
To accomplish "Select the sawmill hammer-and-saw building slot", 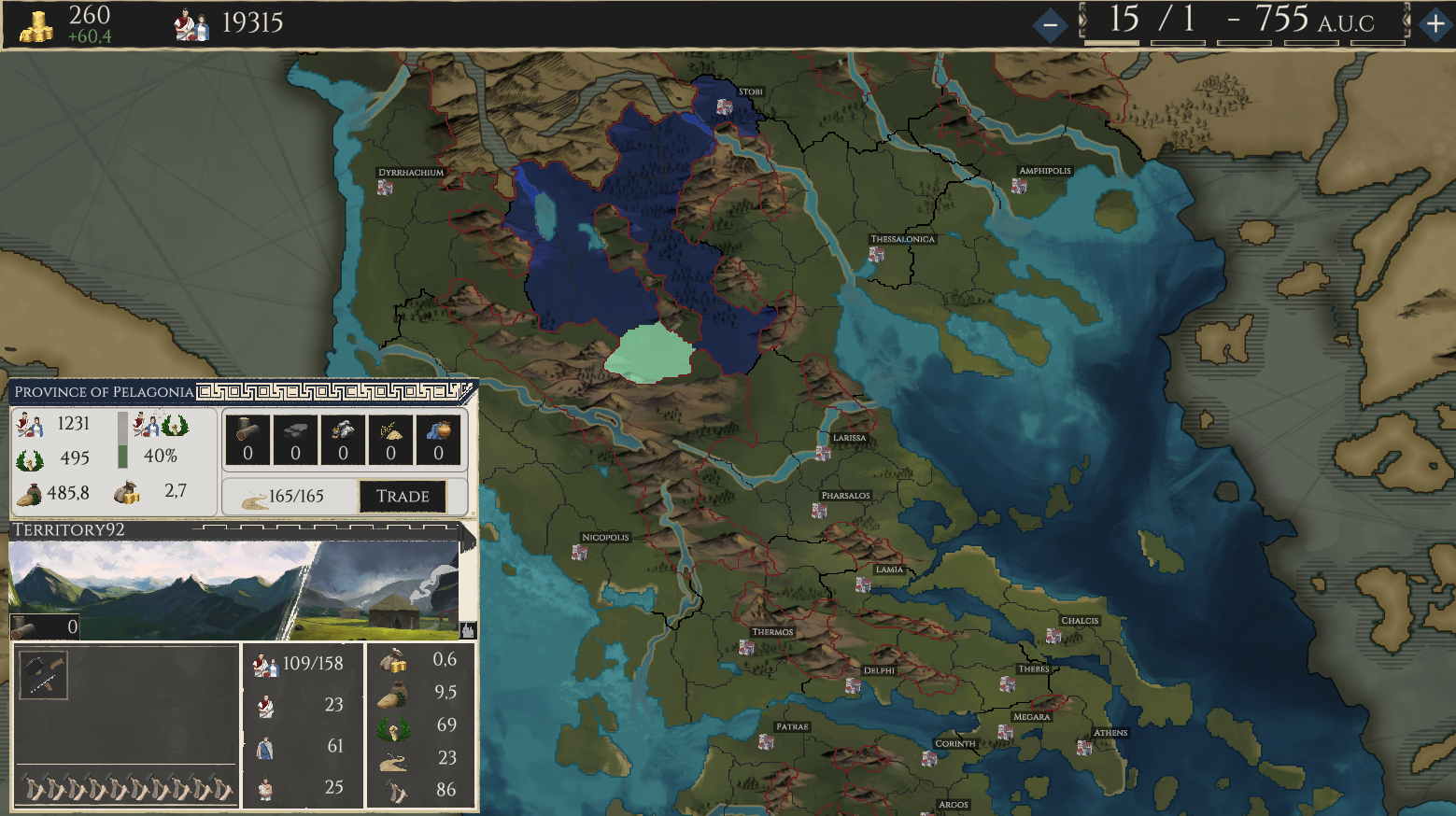I will (x=44, y=674).
